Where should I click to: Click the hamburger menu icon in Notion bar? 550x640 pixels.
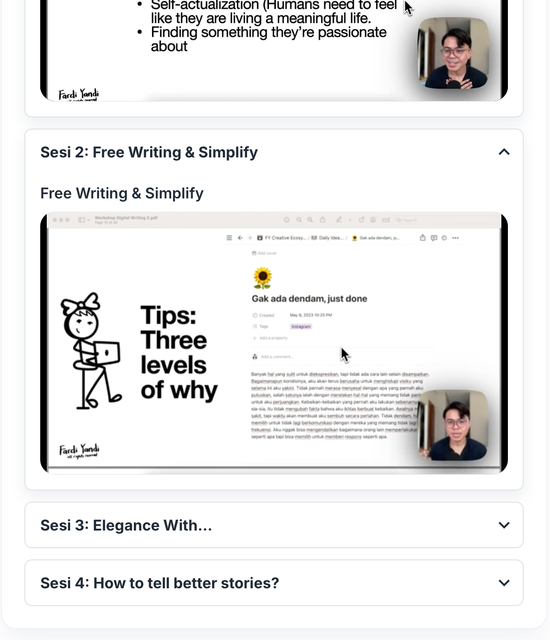(229, 238)
